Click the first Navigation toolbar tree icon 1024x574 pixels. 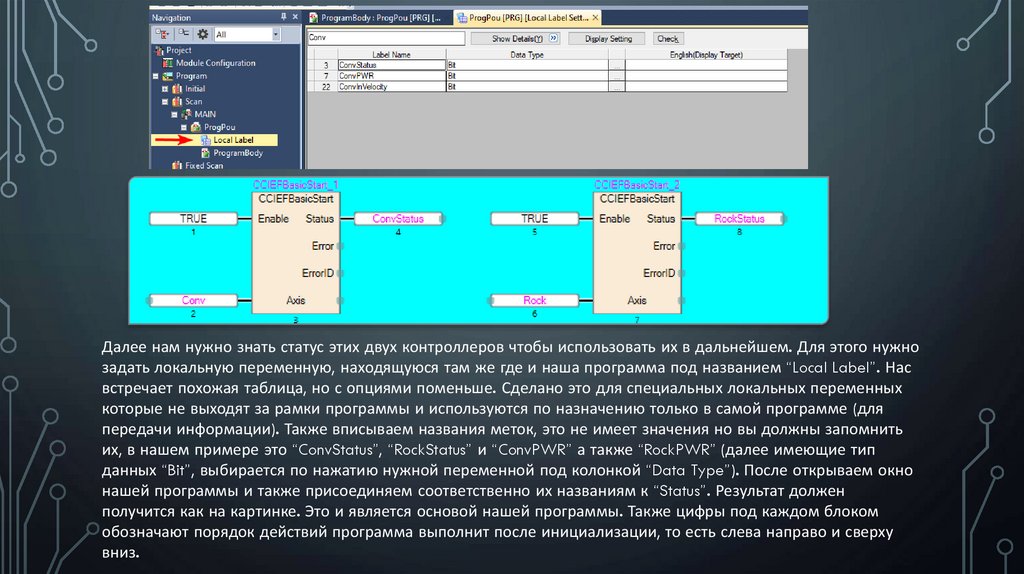click(x=161, y=34)
